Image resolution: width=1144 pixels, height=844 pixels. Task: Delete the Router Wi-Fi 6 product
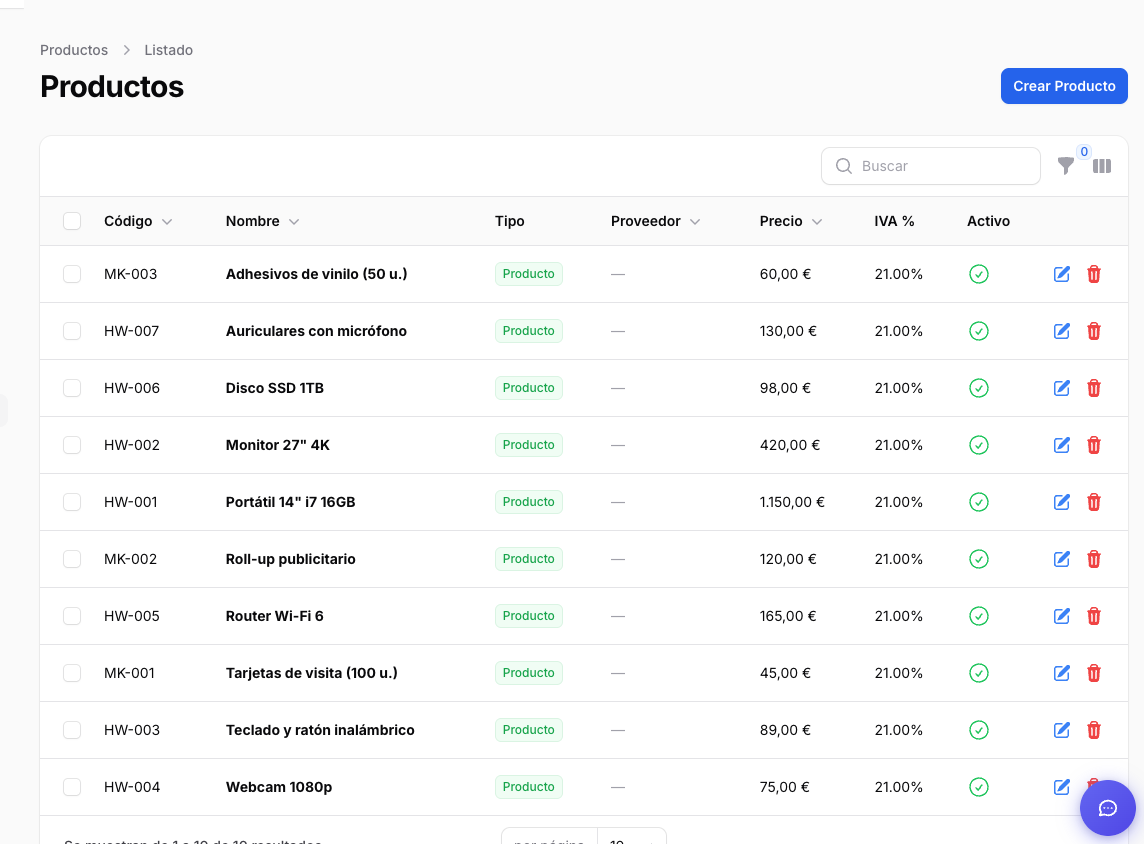click(x=1094, y=616)
